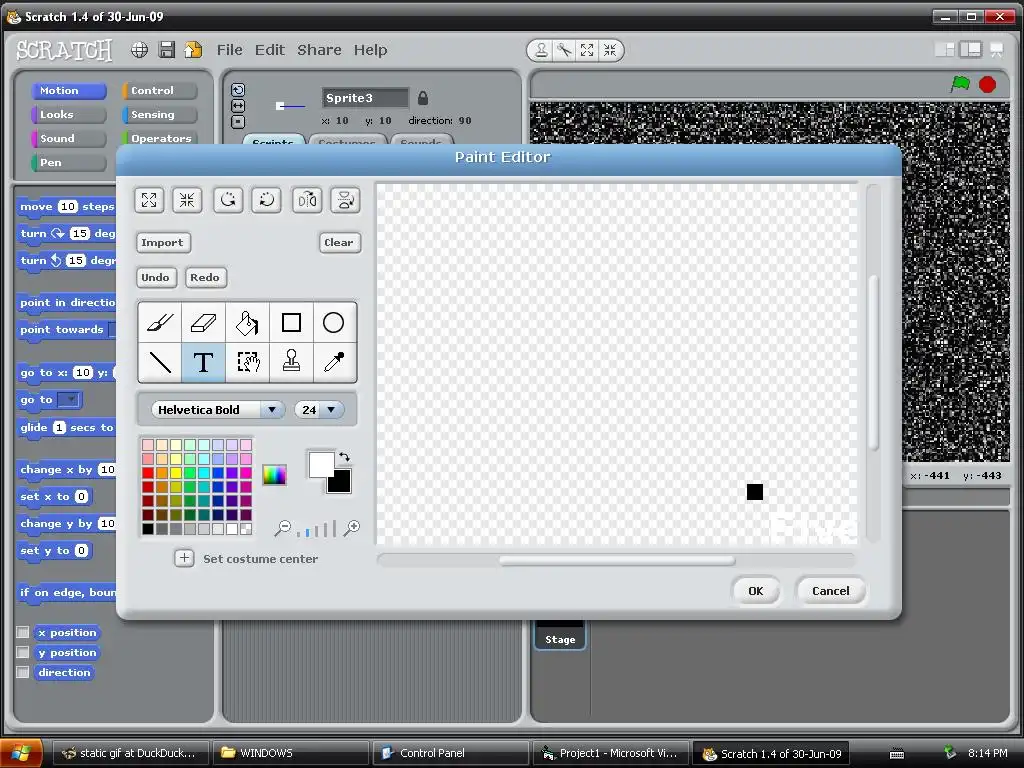
Task: Select the Line tool
Action: [160, 362]
